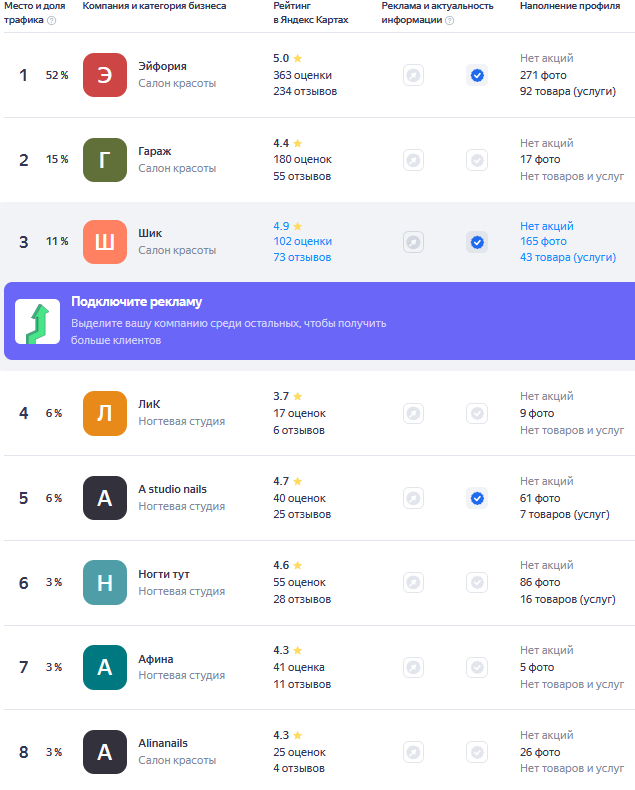Click the dark 'A' logo of Афина row
The image size is (635, 790).
[105, 667]
